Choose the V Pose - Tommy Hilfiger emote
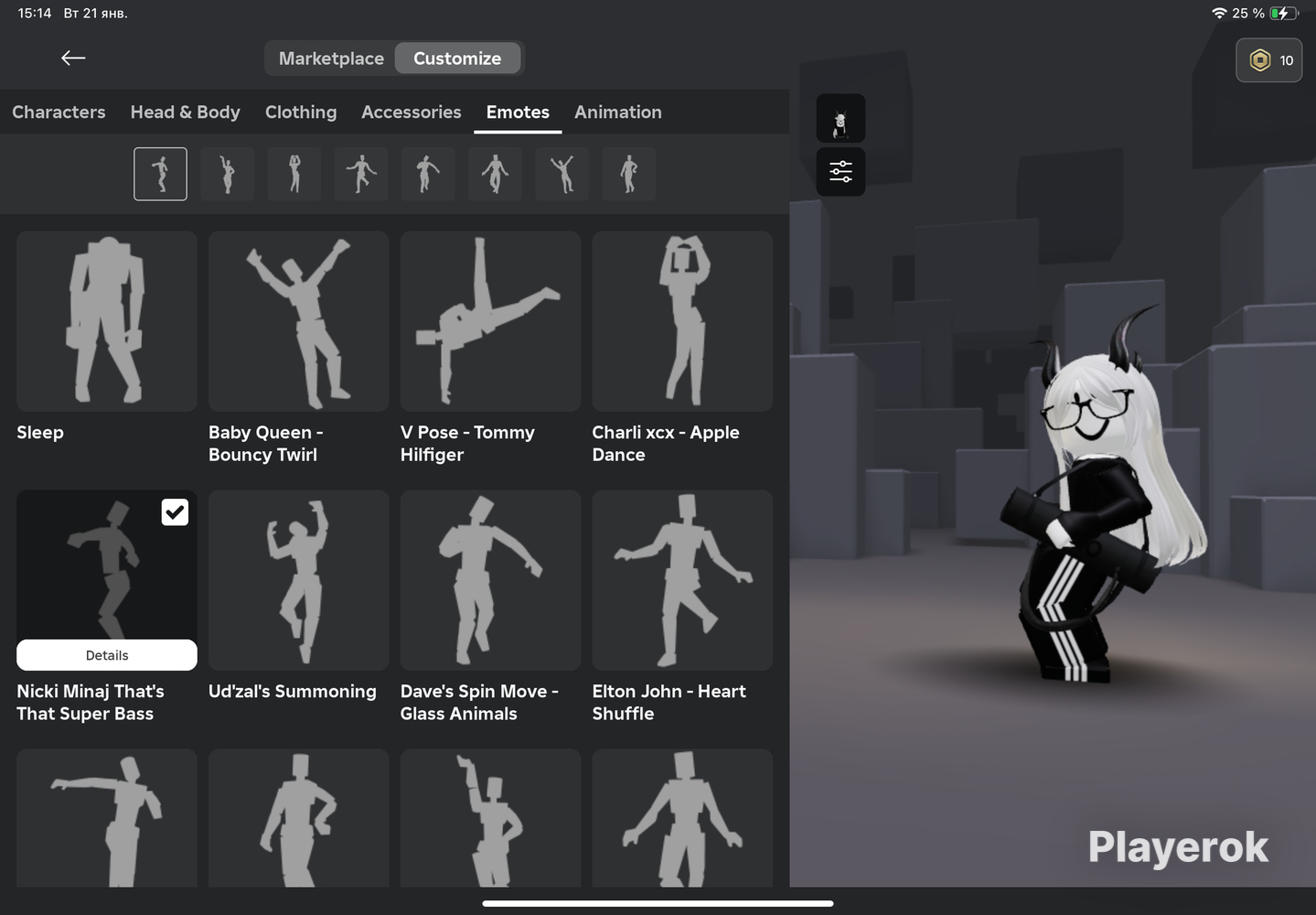This screenshot has width=1316, height=915. coord(490,321)
